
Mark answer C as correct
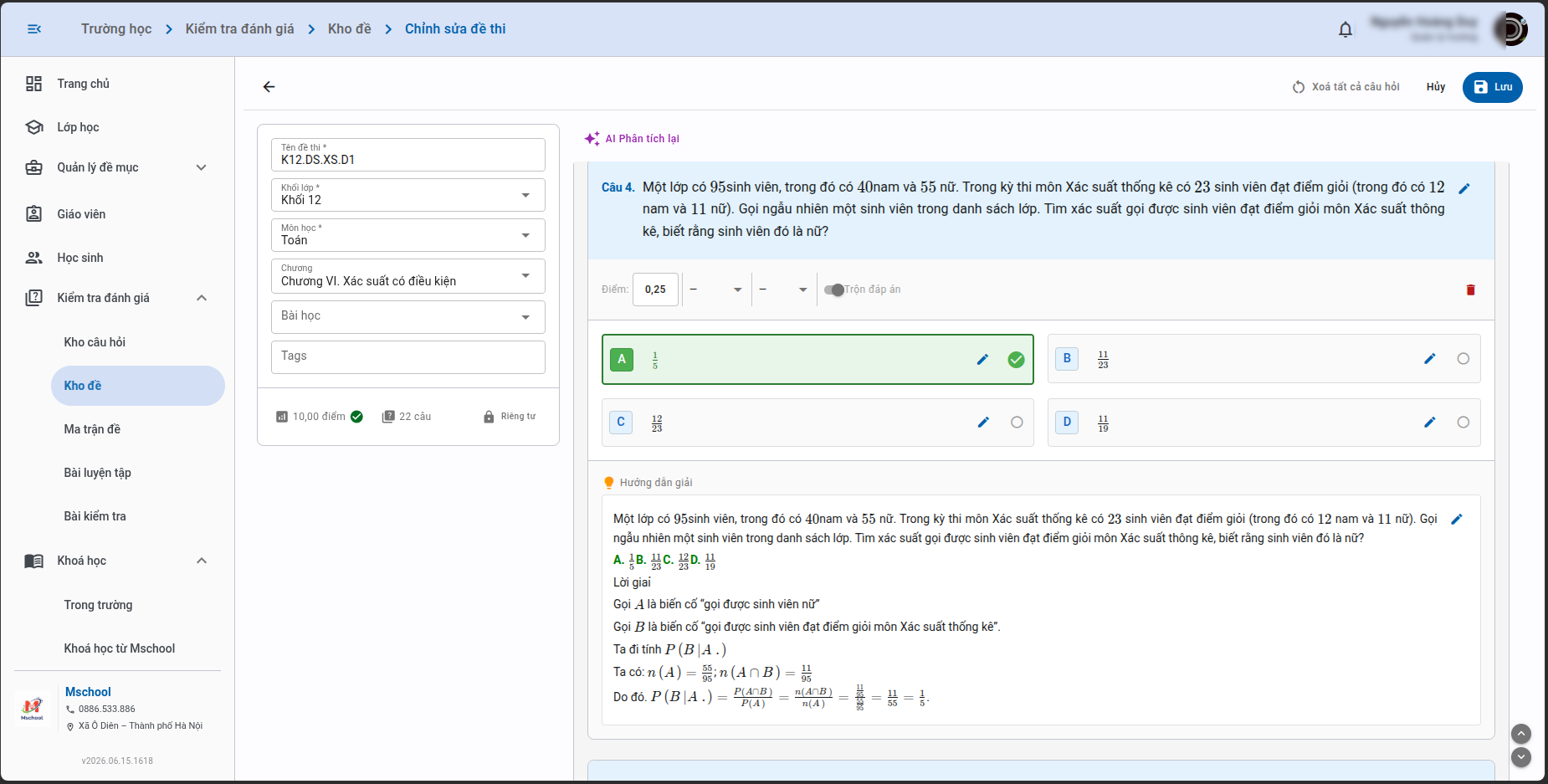[1017, 423]
